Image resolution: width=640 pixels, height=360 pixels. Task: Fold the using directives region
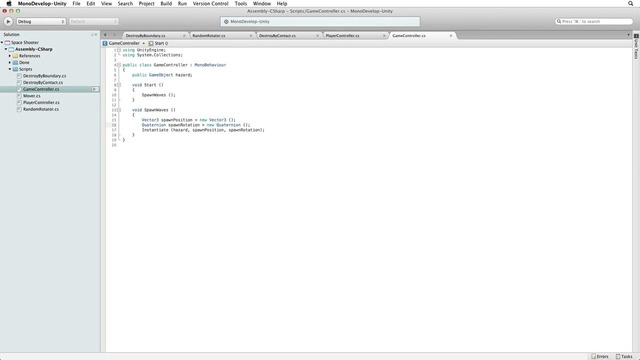(x=119, y=50)
